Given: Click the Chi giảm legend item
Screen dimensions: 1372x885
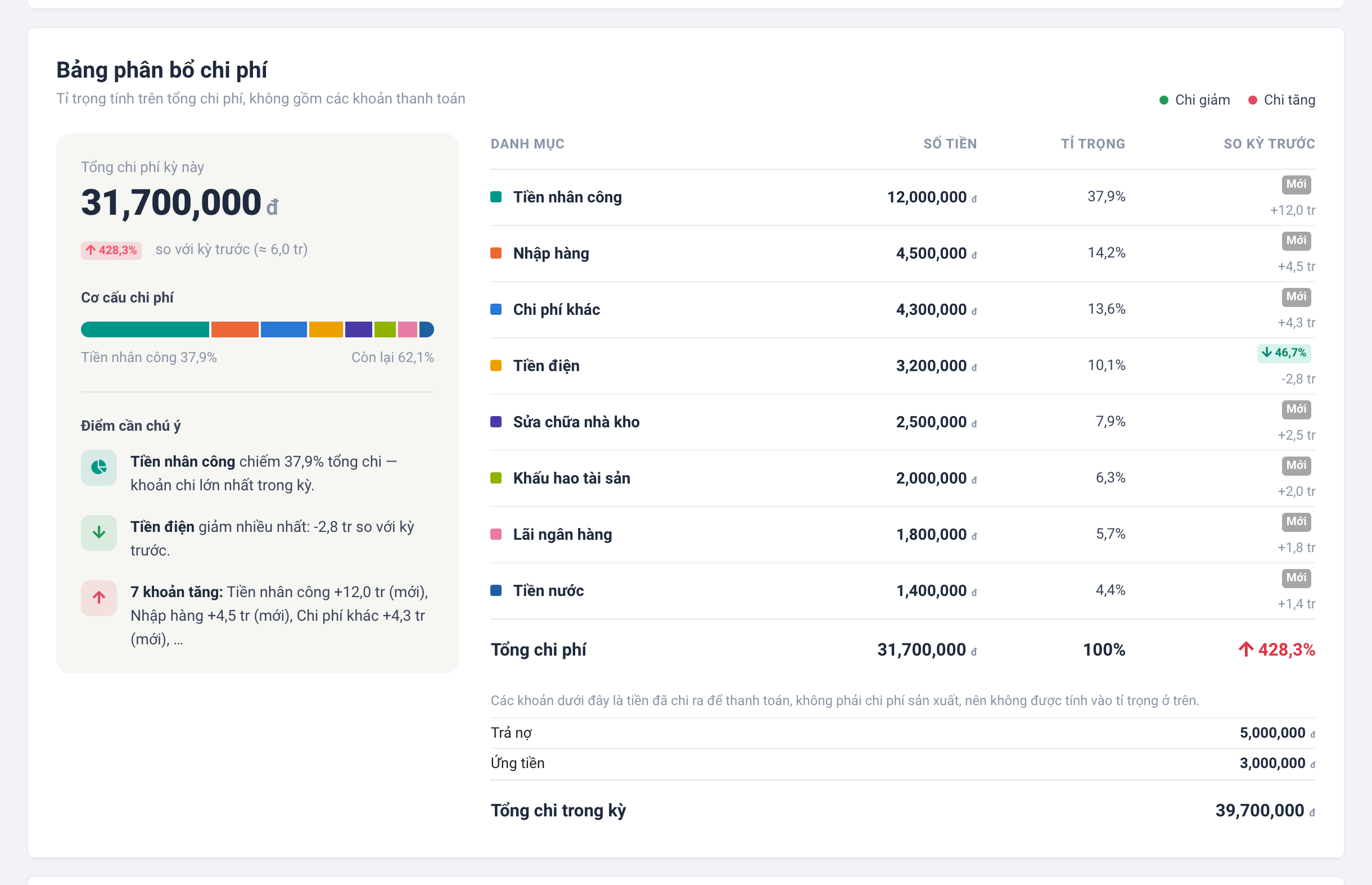Looking at the screenshot, I should pos(1195,100).
